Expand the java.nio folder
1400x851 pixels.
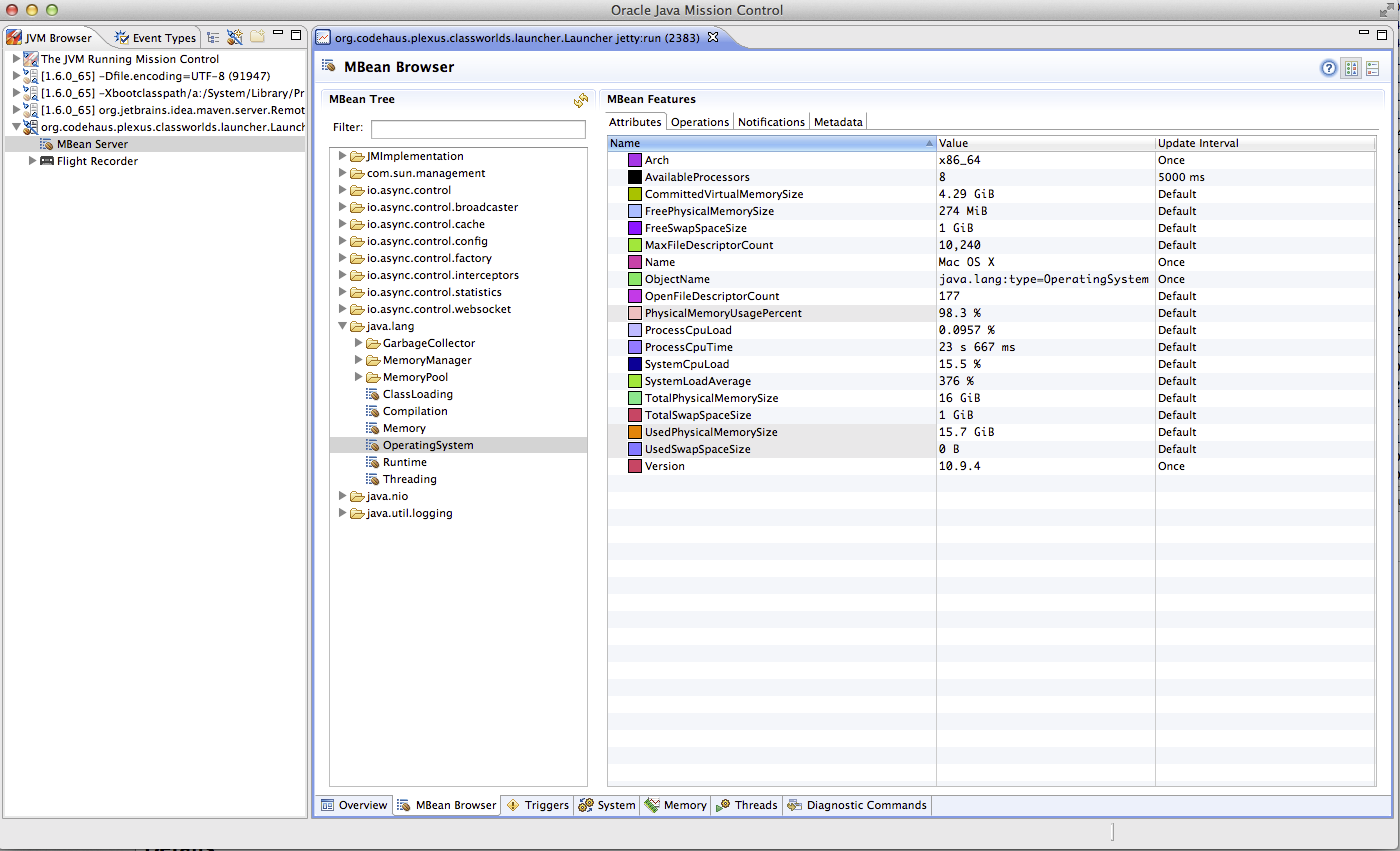tap(342, 496)
